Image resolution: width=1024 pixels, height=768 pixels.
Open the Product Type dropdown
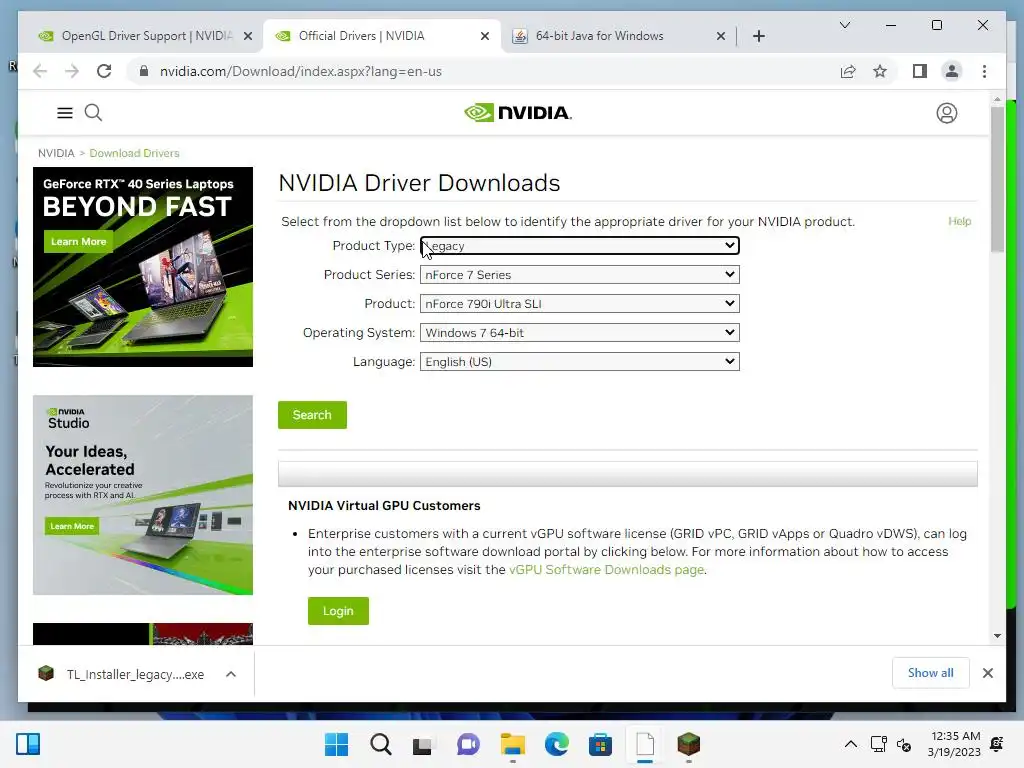click(x=579, y=246)
